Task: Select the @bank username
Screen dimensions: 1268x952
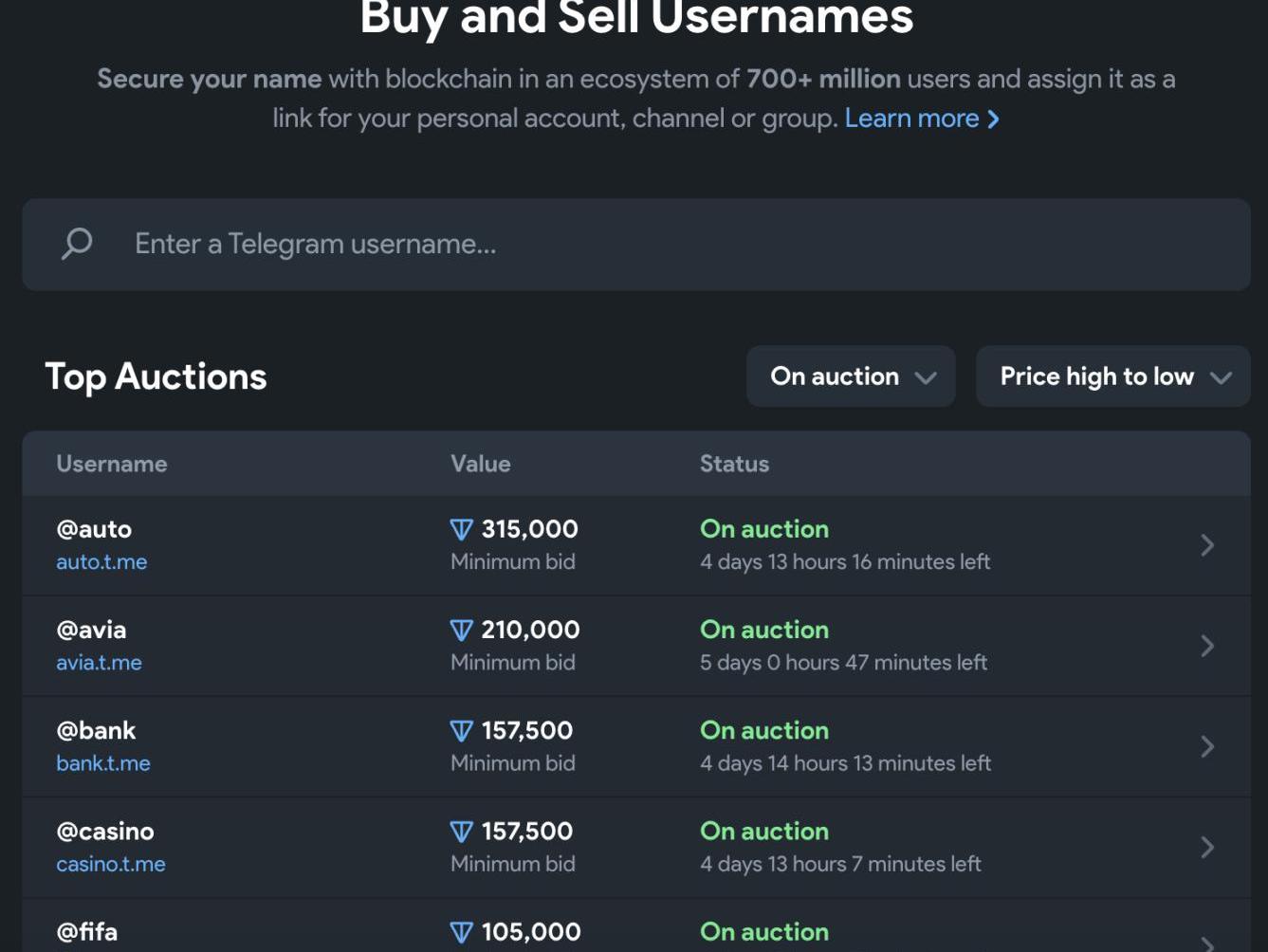Action: click(96, 730)
